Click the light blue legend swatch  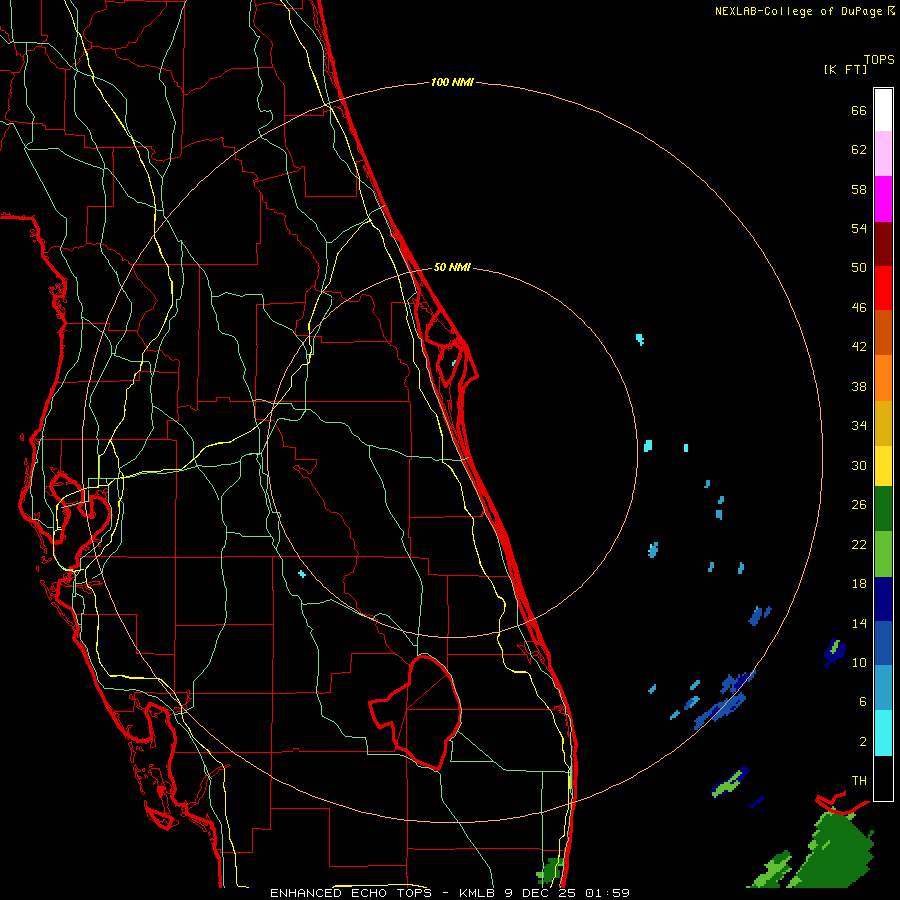point(883,688)
